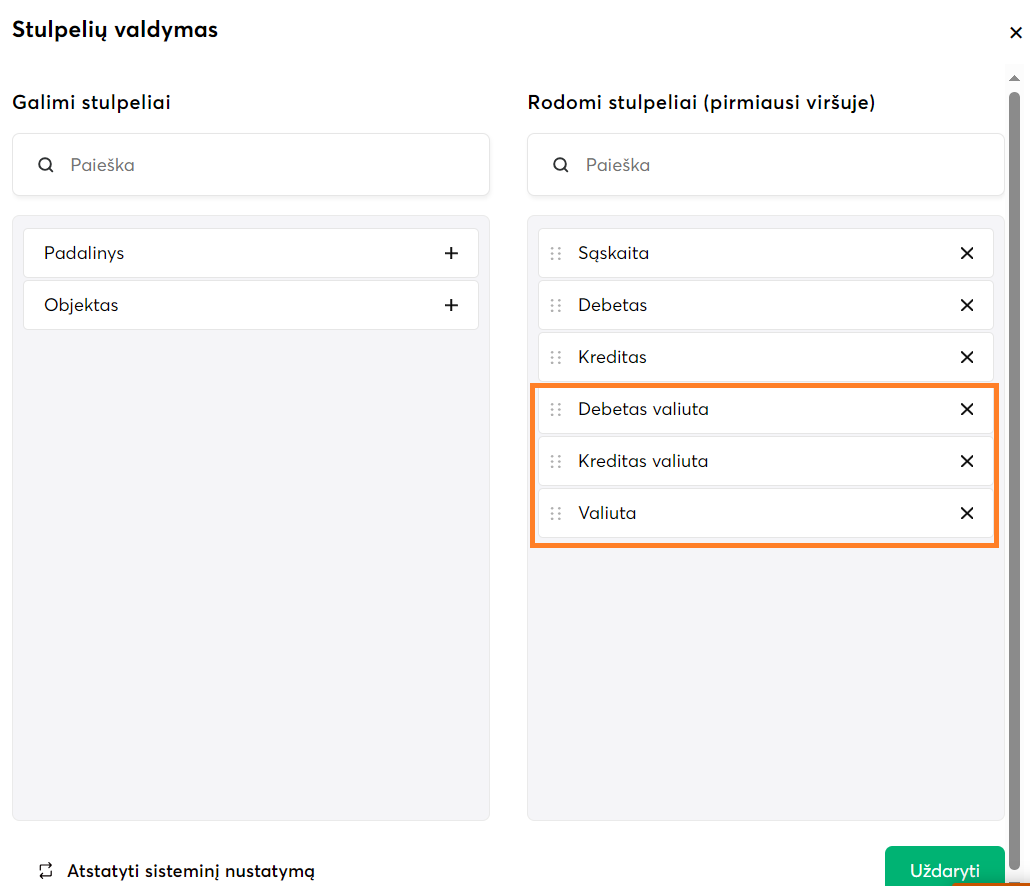The height and width of the screenshot is (886, 1030).
Task: Add Objektas column with plus icon
Action: (451, 305)
